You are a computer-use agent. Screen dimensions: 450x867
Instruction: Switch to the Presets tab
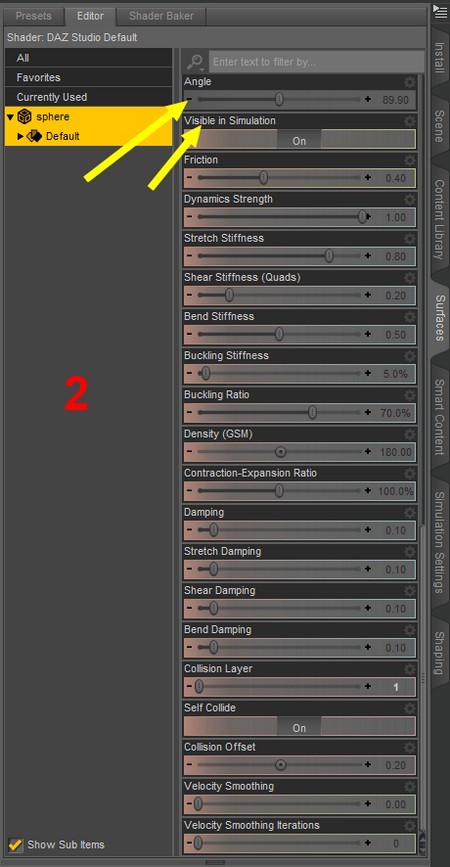(x=33, y=16)
